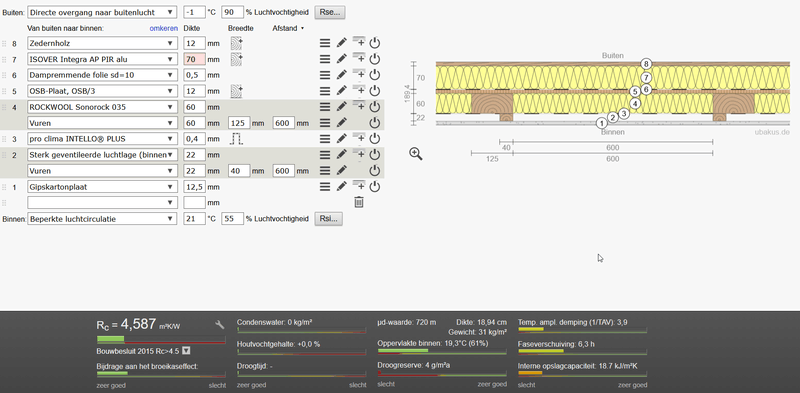Screen dimensions: 800x393
Task: Edit the Gipskartonplaat layer
Action: coord(342,187)
